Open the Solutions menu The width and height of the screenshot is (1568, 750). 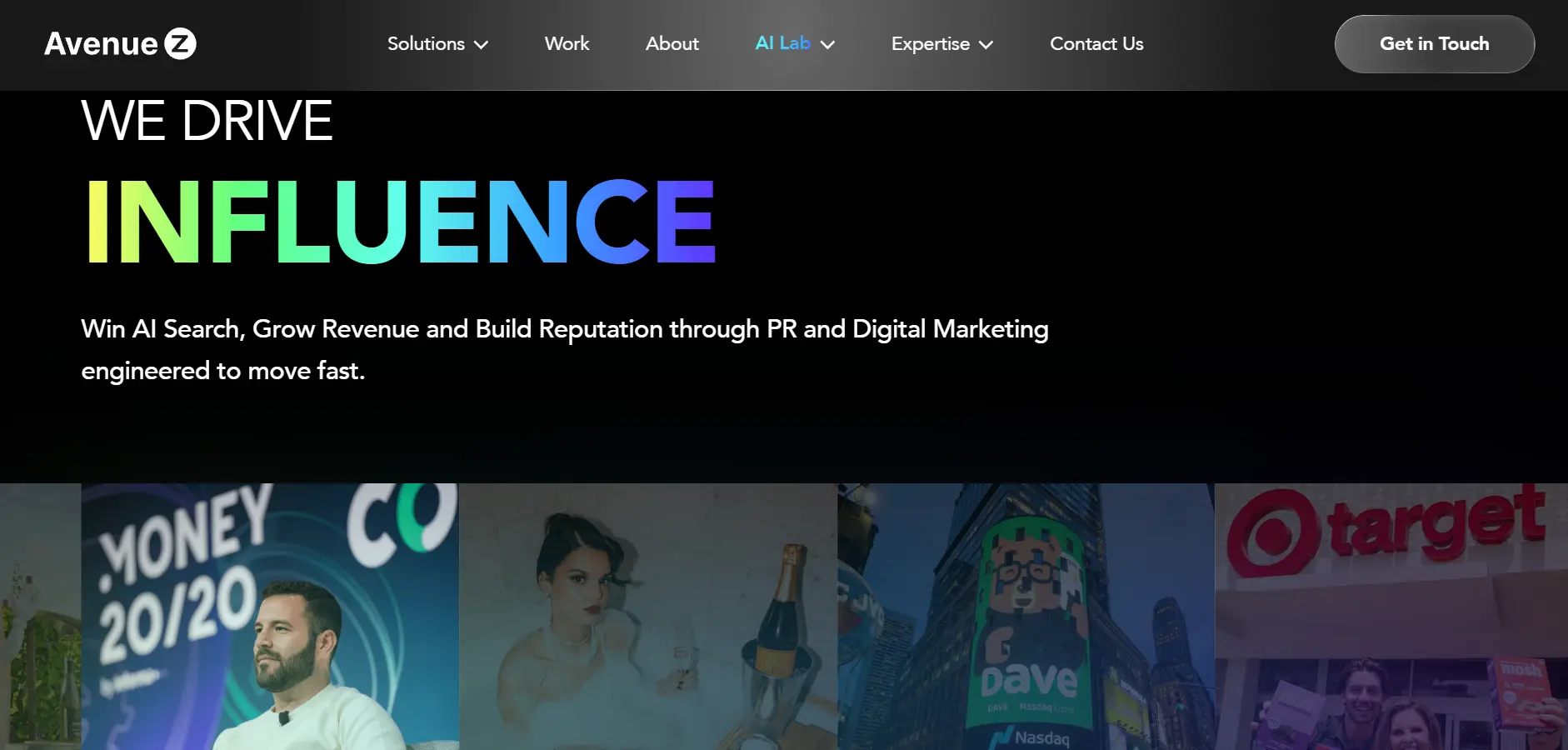(x=426, y=44)
